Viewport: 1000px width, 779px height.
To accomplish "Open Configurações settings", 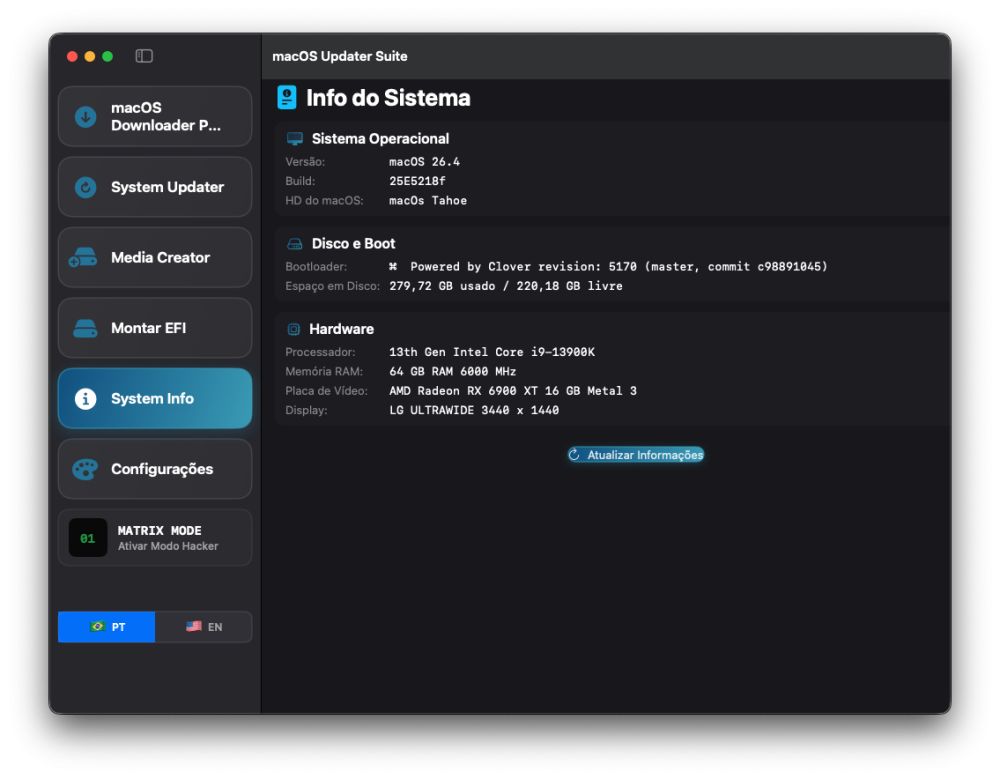I will 155,469.
